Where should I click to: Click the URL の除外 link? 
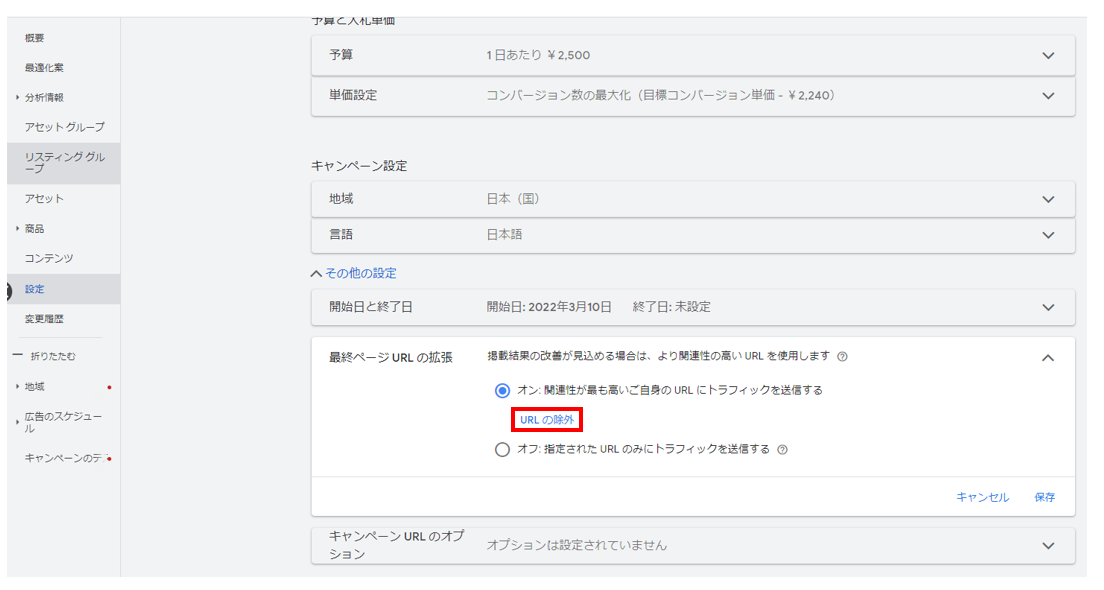click(x=547, y=420)
